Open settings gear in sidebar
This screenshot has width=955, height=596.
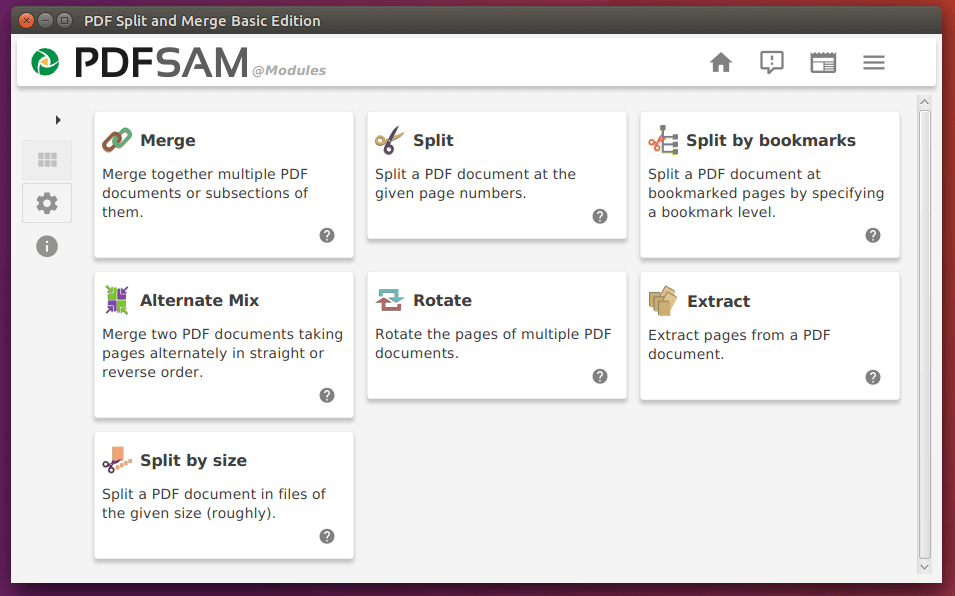(47, 203)
